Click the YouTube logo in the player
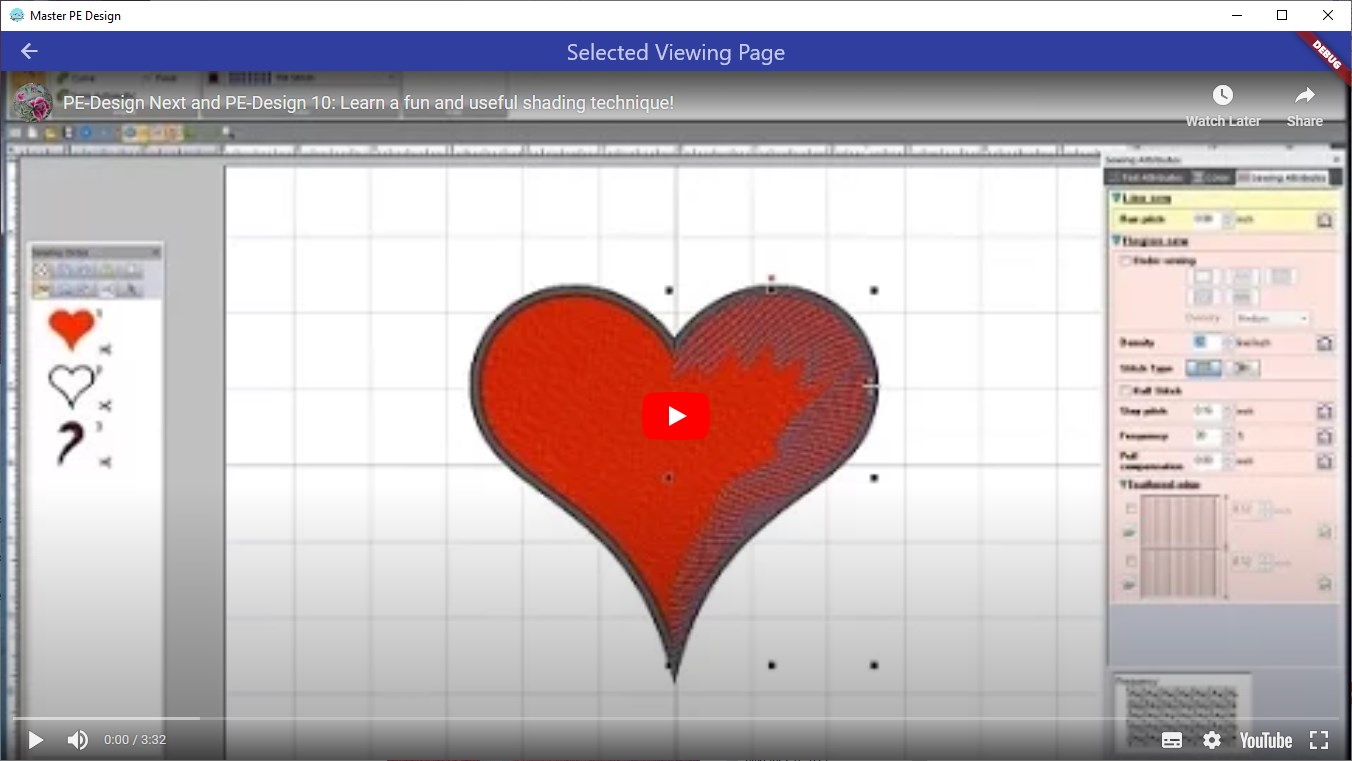 pyautogui.click(x=1264, y=740)
